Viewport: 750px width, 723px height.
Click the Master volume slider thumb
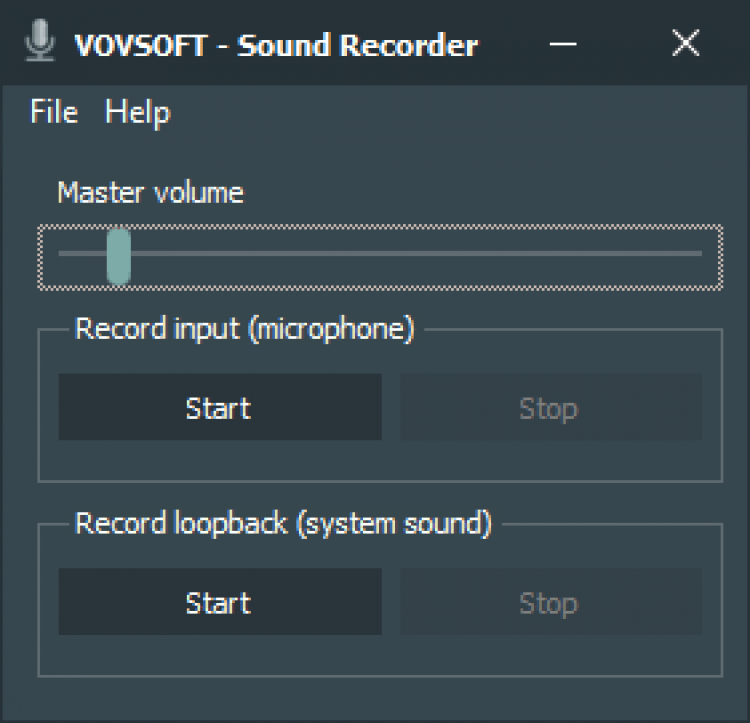[119, 256]
